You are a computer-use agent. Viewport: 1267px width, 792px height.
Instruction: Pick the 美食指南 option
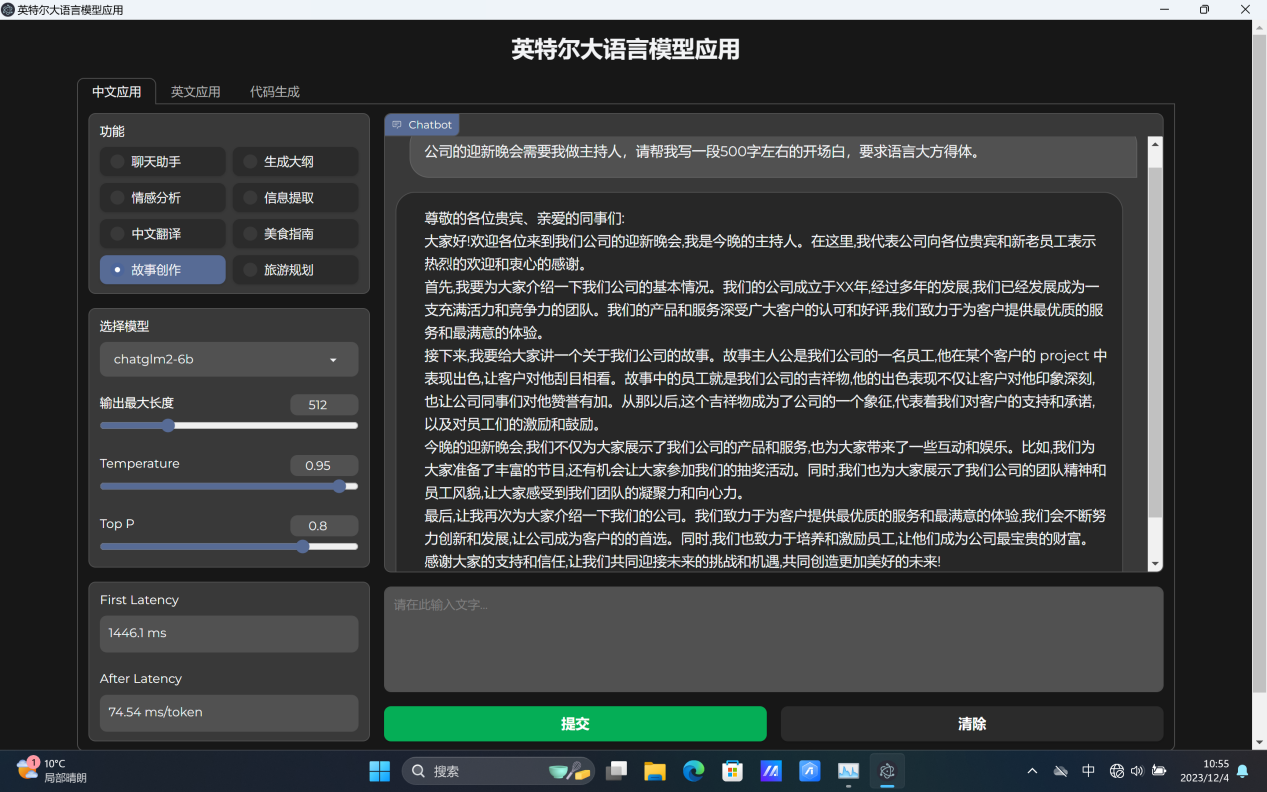coord(295,234)
